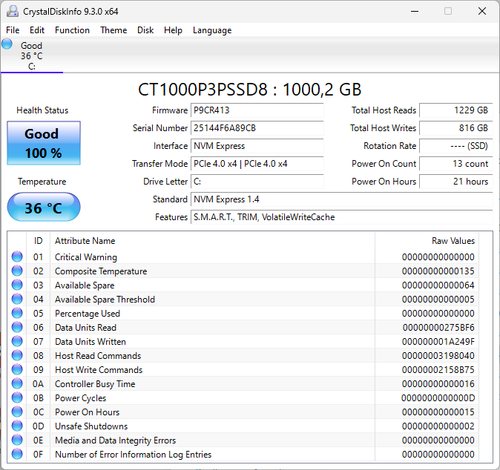
Task: Click the Drive Letter field
Action: tap(257, 182)
